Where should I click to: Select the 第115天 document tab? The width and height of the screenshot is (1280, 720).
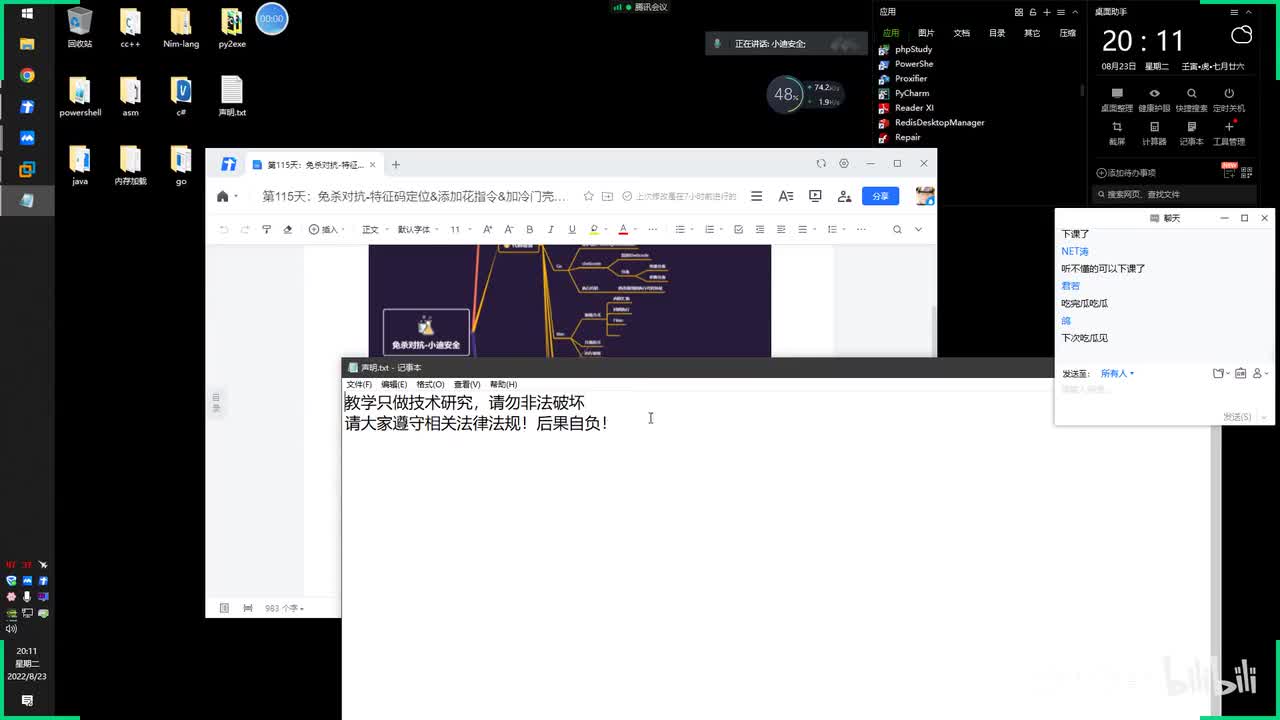(313, 165)
